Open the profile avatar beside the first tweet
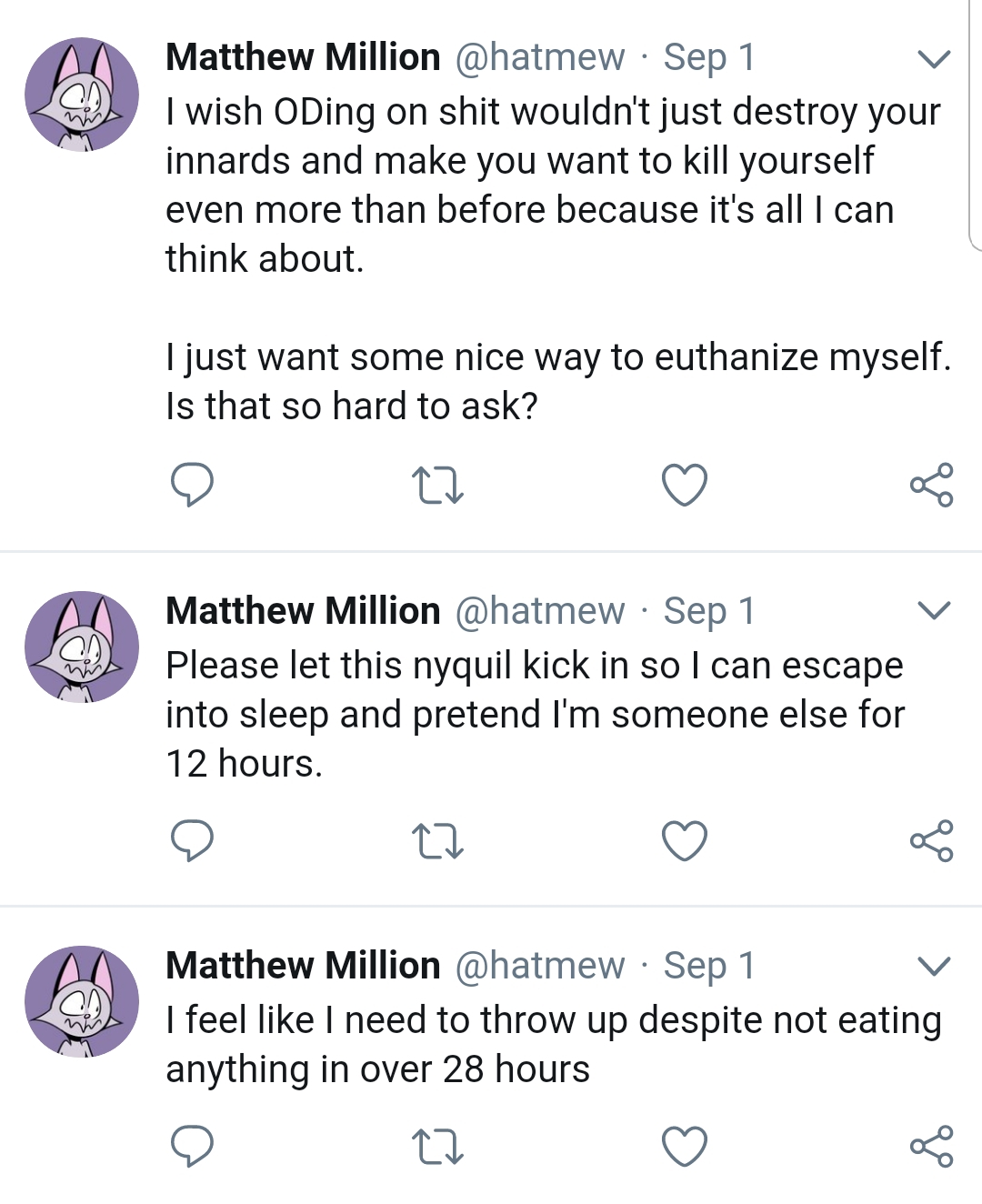 82,94
